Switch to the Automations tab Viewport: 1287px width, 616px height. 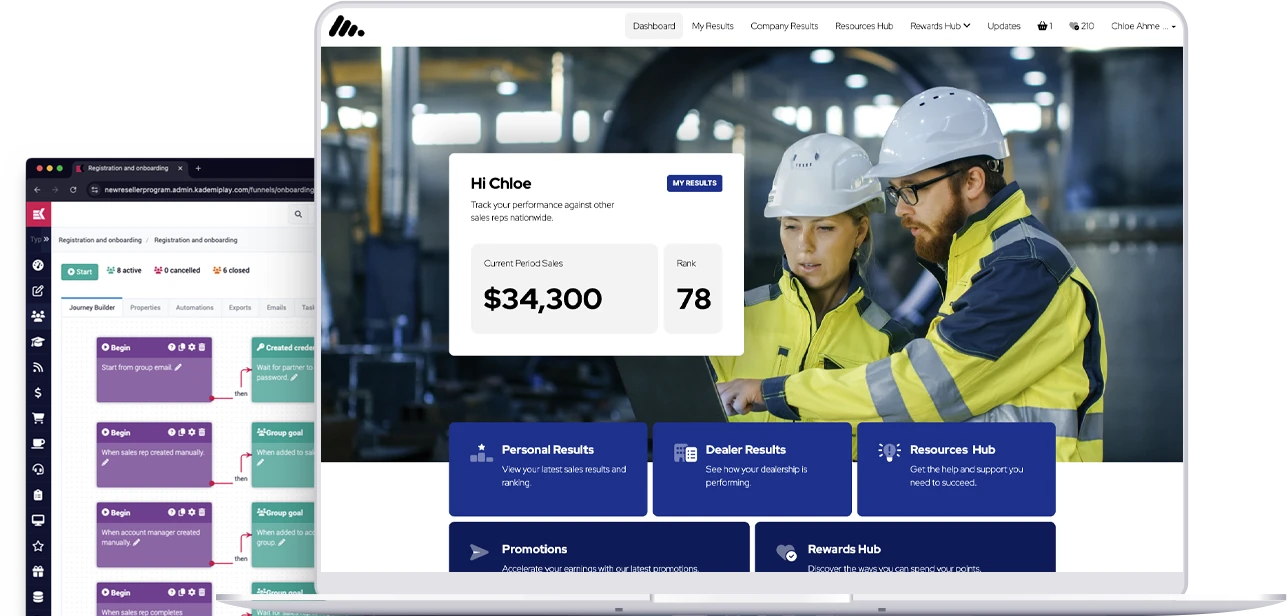pos(195,308)
